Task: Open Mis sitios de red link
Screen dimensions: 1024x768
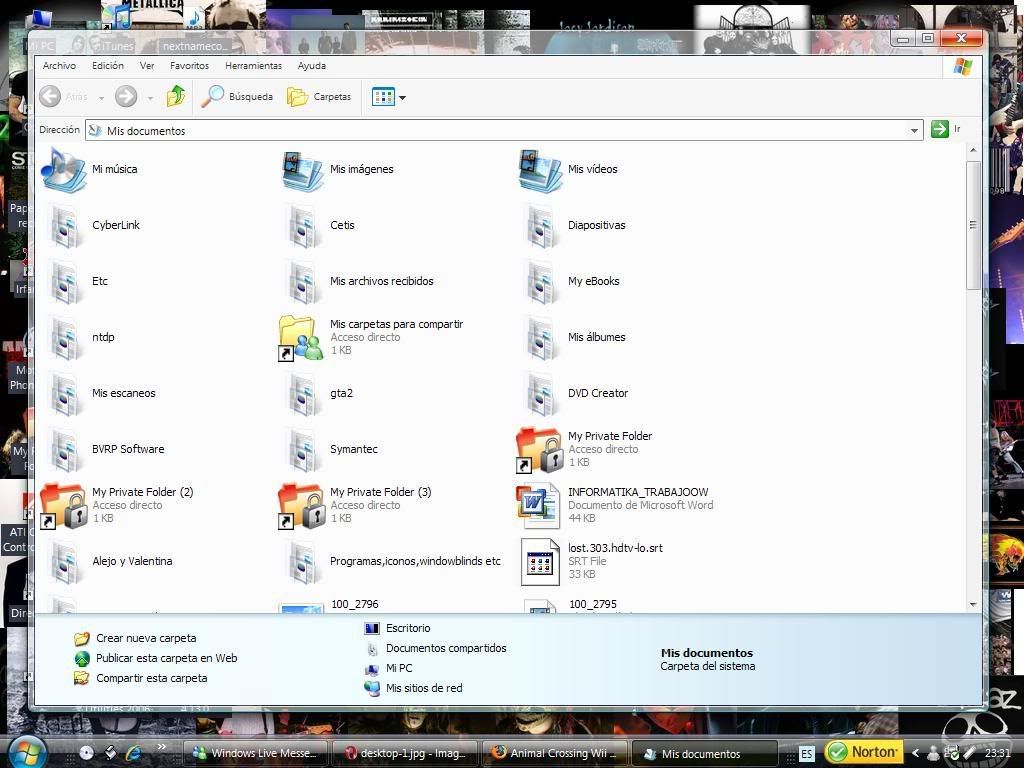Action: pos(424,688)
